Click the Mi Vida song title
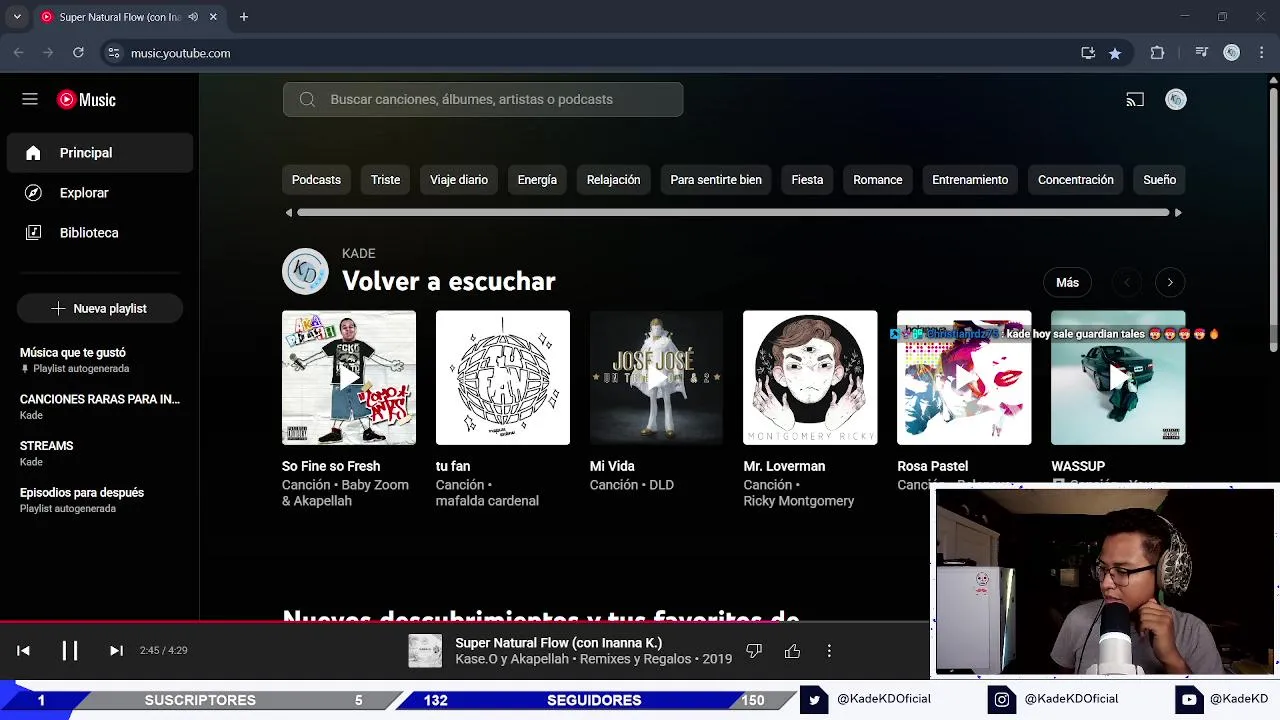1280x720 pixels. [612, 466]
